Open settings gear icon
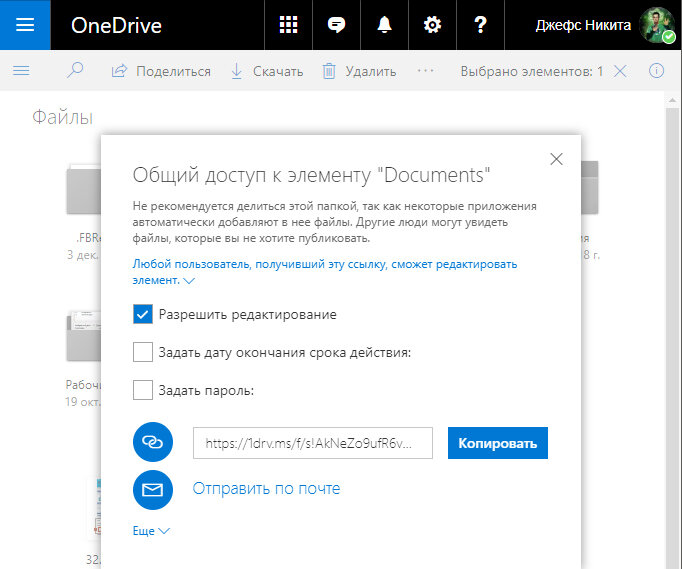The image size is (682, 569). [432, 25]
